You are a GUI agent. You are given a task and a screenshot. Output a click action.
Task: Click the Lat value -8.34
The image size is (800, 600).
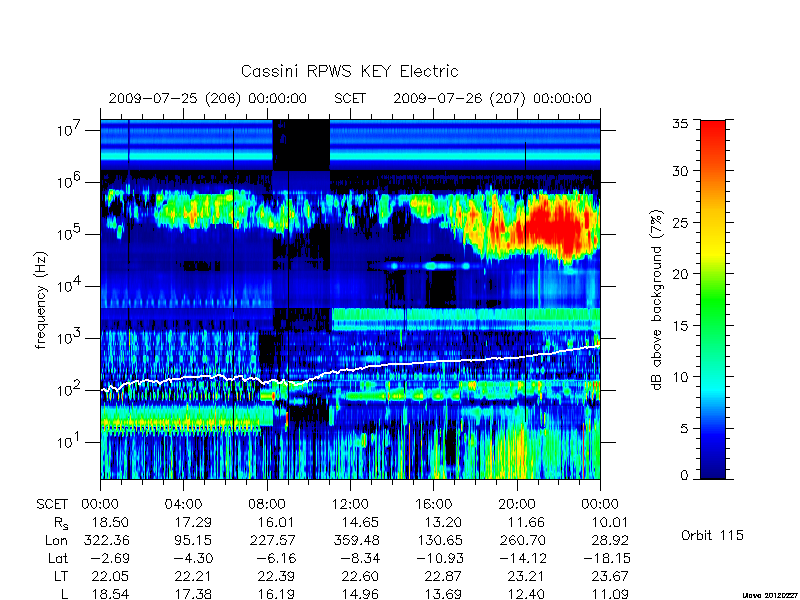point(360,558)
